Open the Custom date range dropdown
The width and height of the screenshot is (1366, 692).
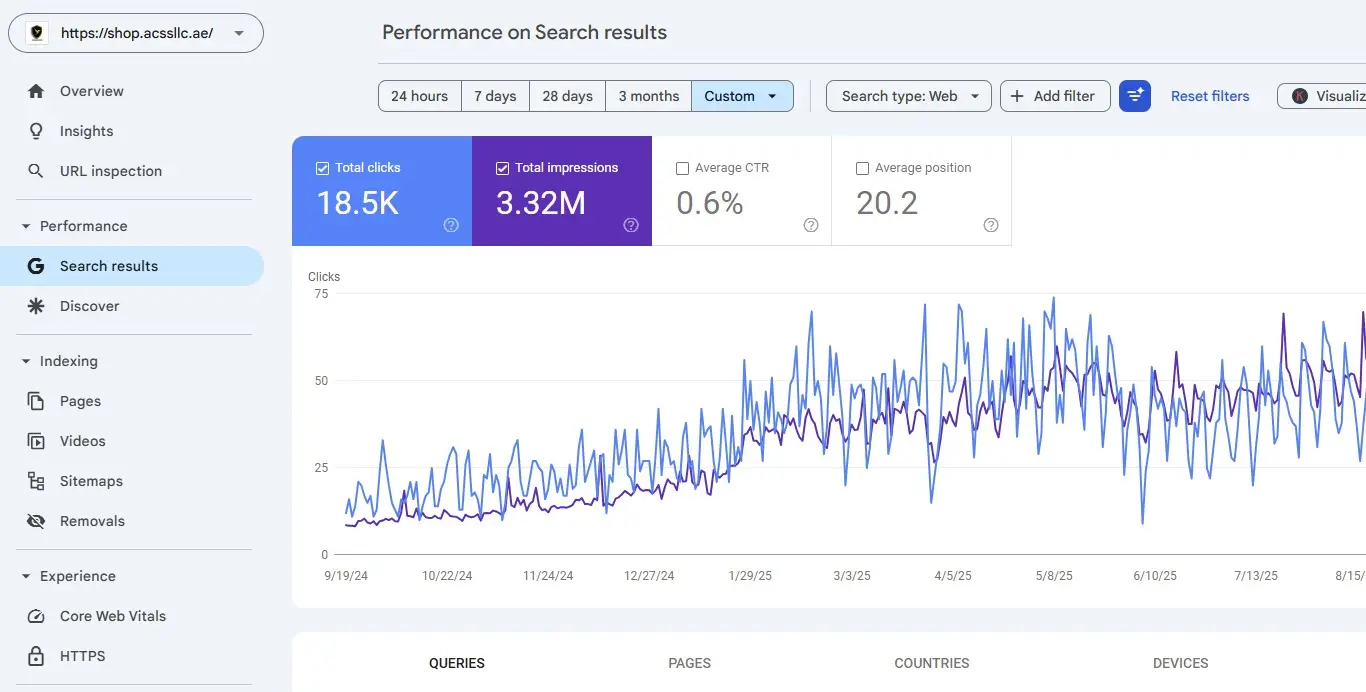click(x=742, y=95)
